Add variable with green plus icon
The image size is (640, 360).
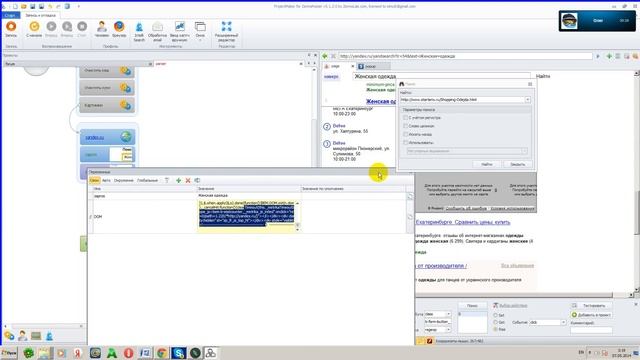tap(178, 180)
